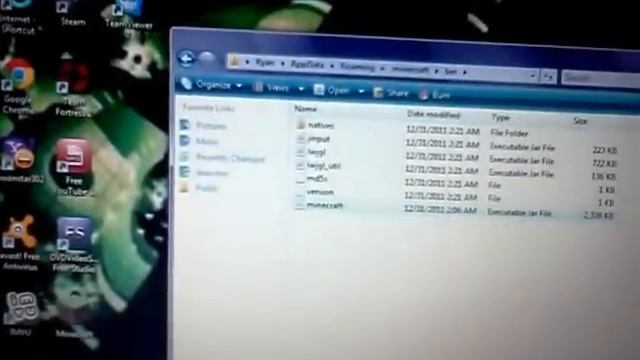Open the Steam desktop shortcut
The image size is (640, 360).
click(x=72, y=13)
